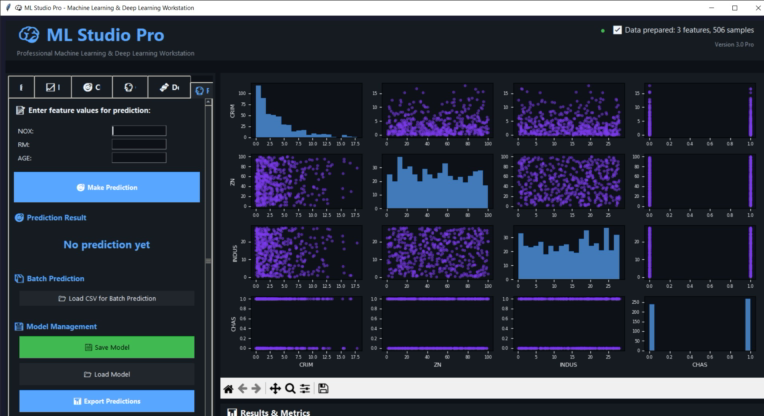
Task: Click the Make Prediction button
Action: (107, 187)
